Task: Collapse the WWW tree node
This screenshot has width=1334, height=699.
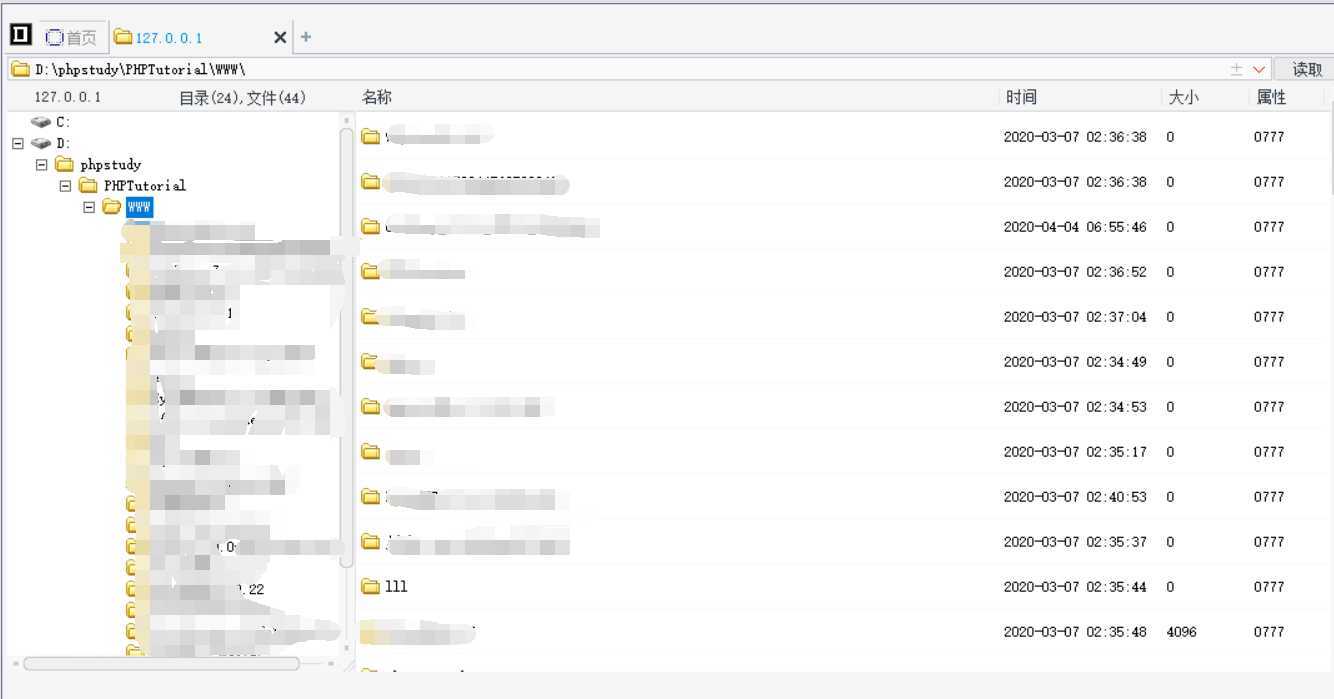Action: [x=89, y=207]
